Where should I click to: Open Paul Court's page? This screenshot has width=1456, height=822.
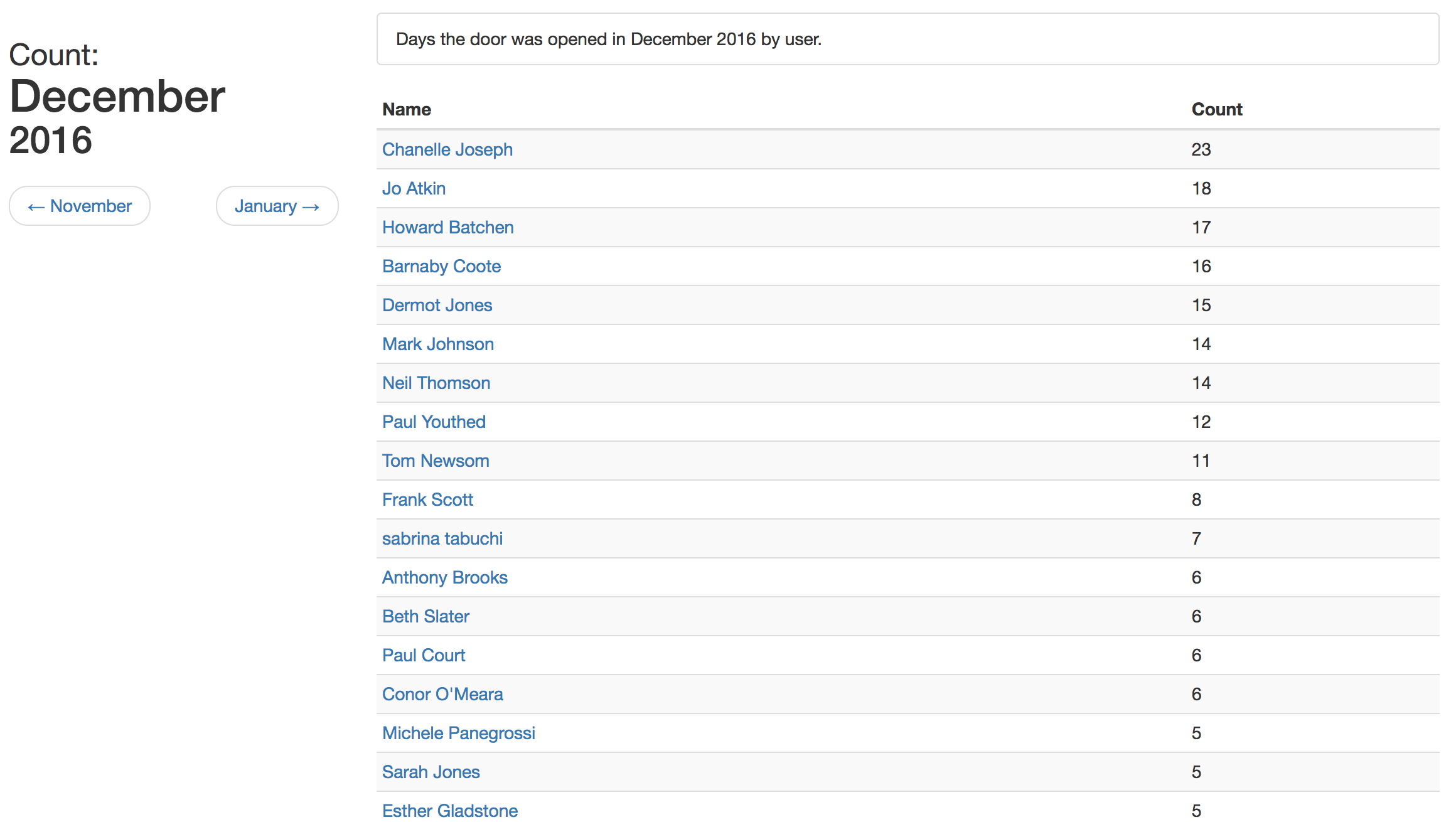[424, 655]
